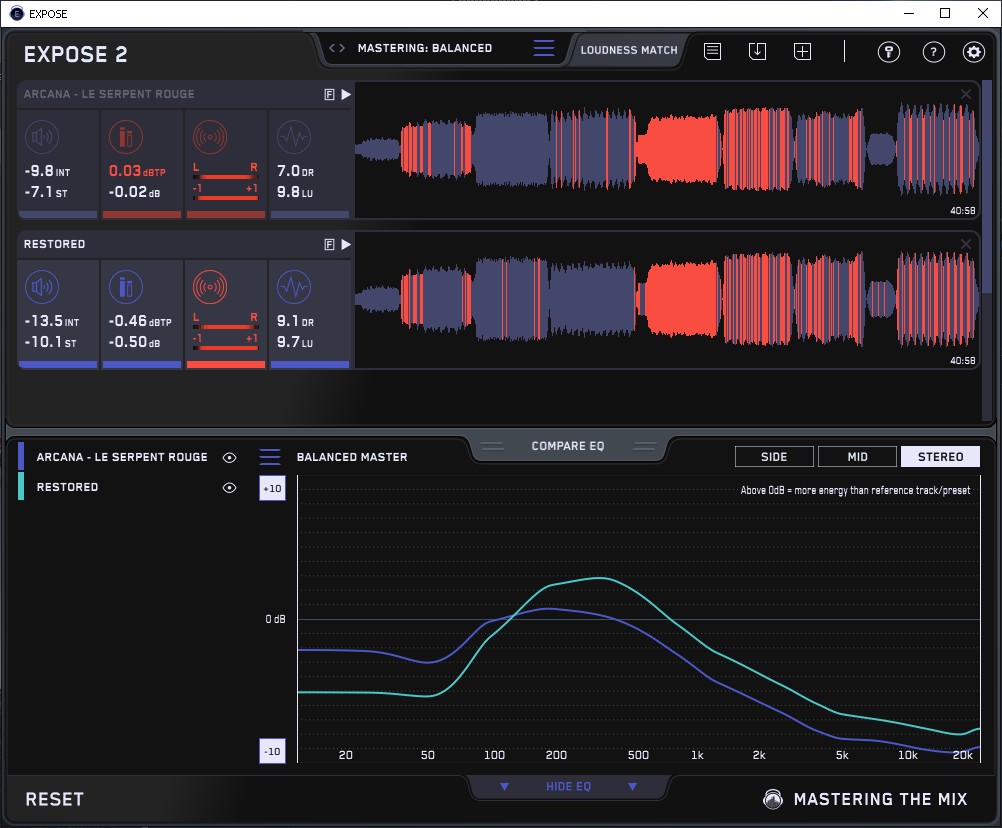1002x828 pixels.
Task: Click the Restored label in EQ legend
Action: pos(67,487)
